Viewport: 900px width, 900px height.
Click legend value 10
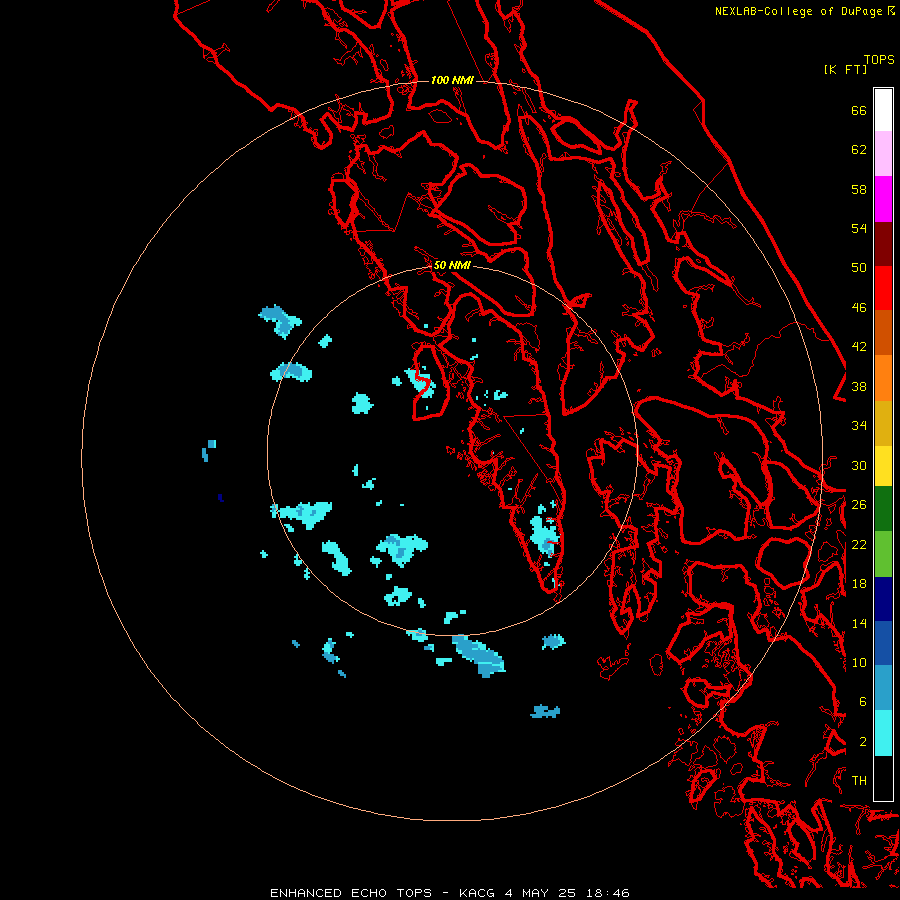(x=859, y=662)
